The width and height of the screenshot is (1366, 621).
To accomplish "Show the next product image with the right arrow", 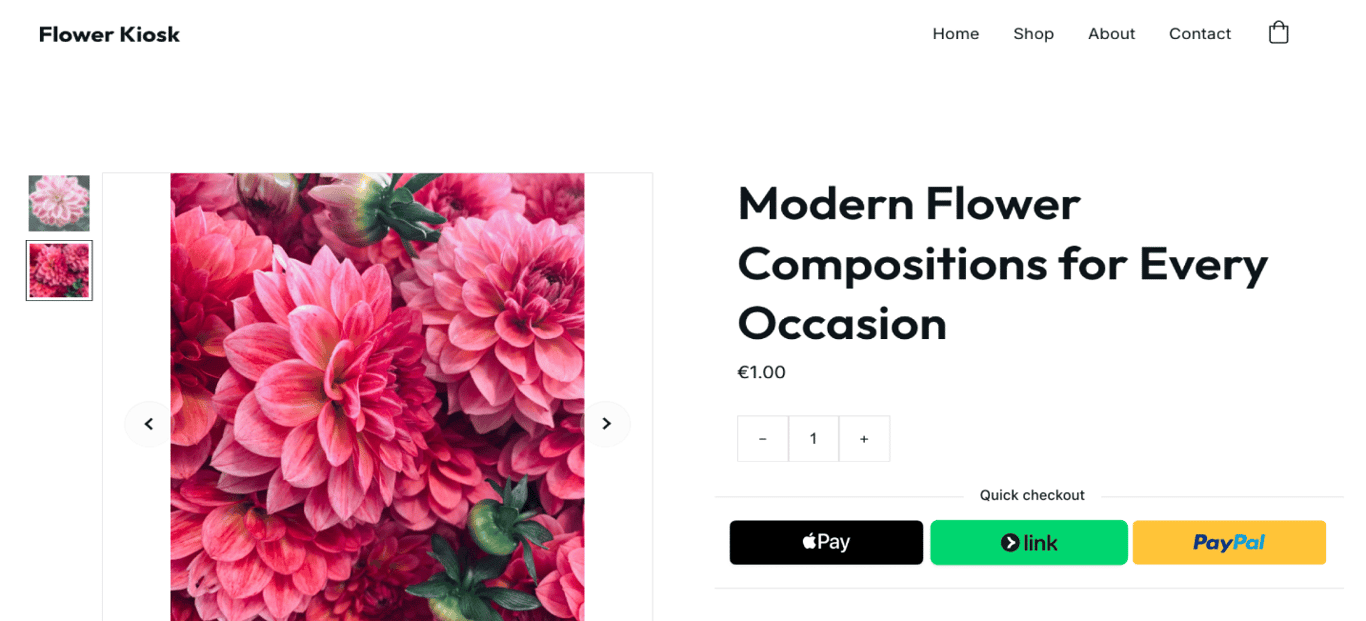I will (606, 423).
